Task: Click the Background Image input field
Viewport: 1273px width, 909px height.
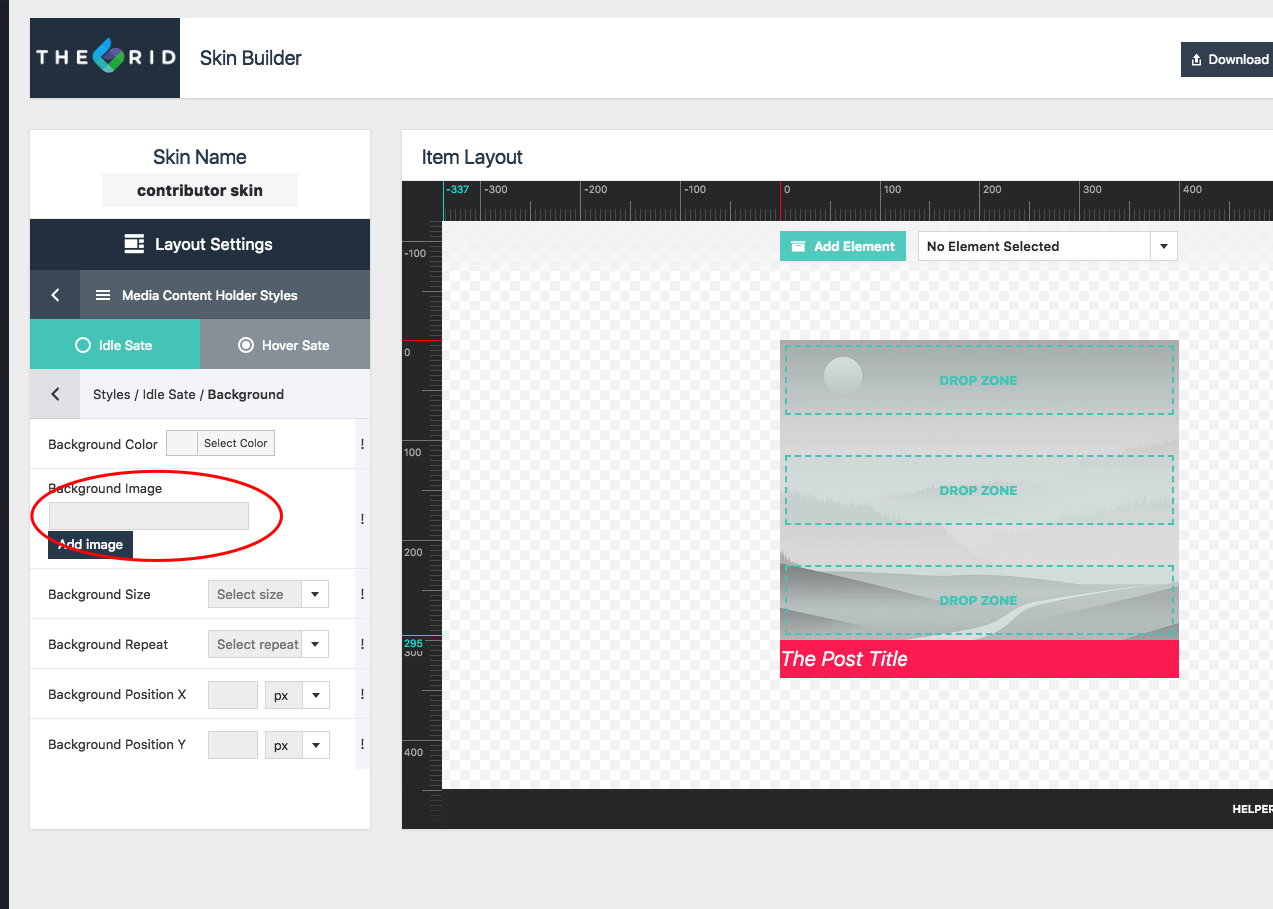Action: tap(148, 515)
